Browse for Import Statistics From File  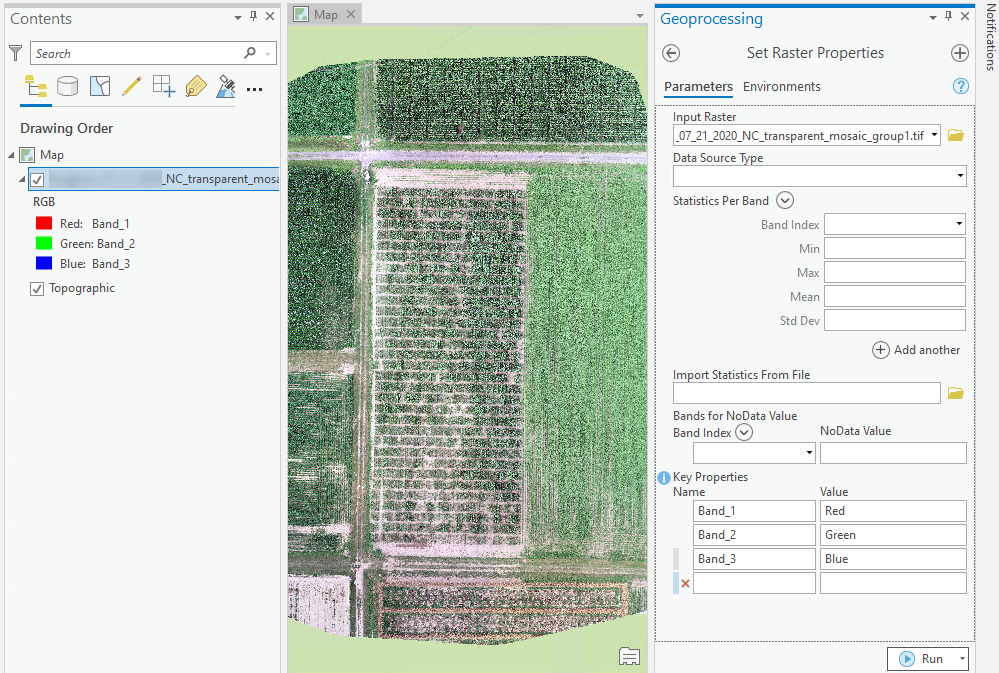click(955, 392)
